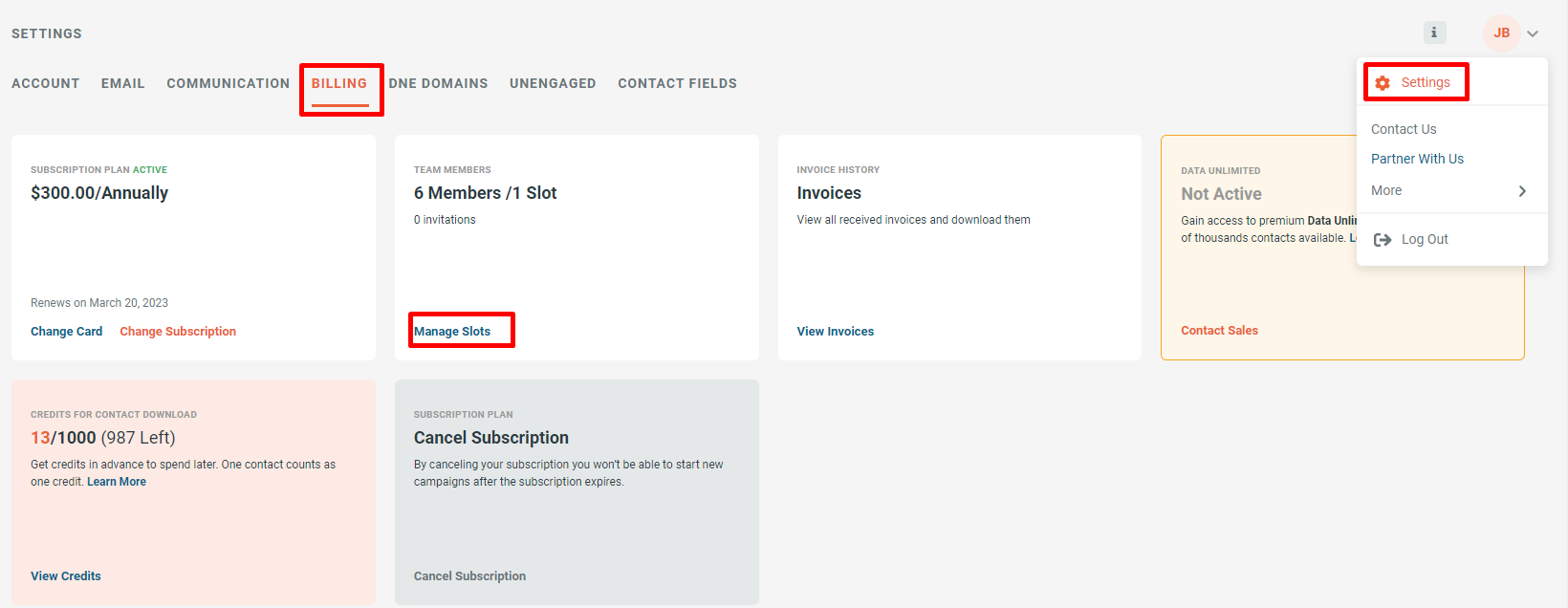Expand the More submenu arrow
Viewport: 1568px width, 608px height.
click(x=1522, y=191)
